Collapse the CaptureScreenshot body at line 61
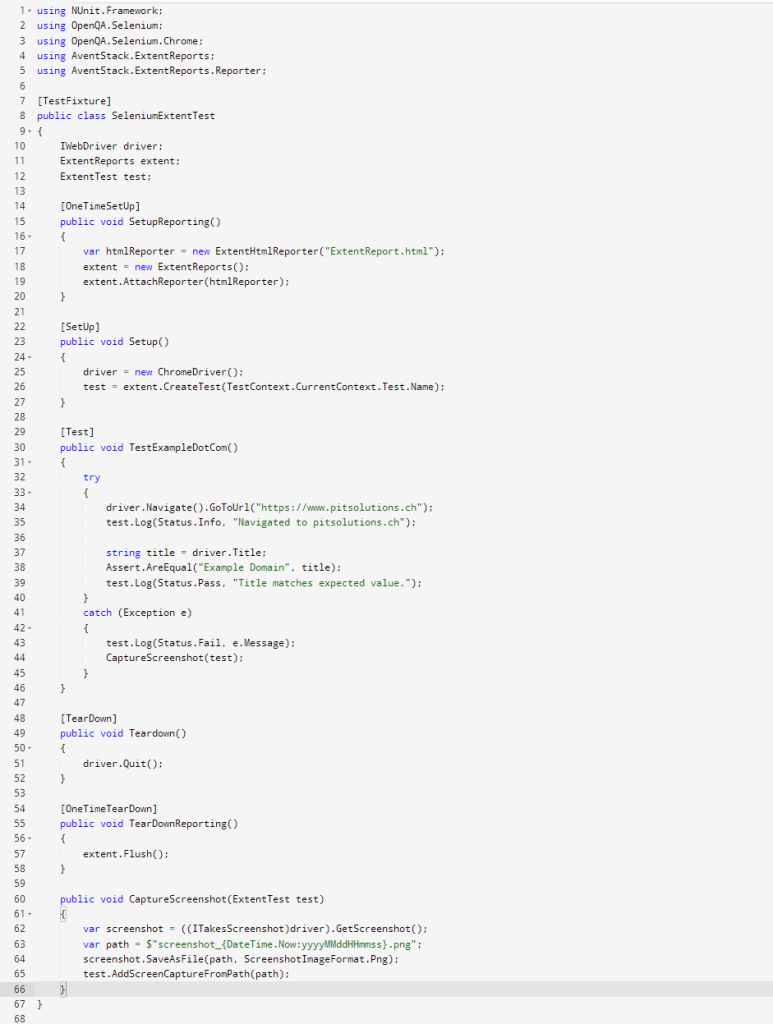The height and width of the screenshot is (1024, 773). click(x=28, y=914)
